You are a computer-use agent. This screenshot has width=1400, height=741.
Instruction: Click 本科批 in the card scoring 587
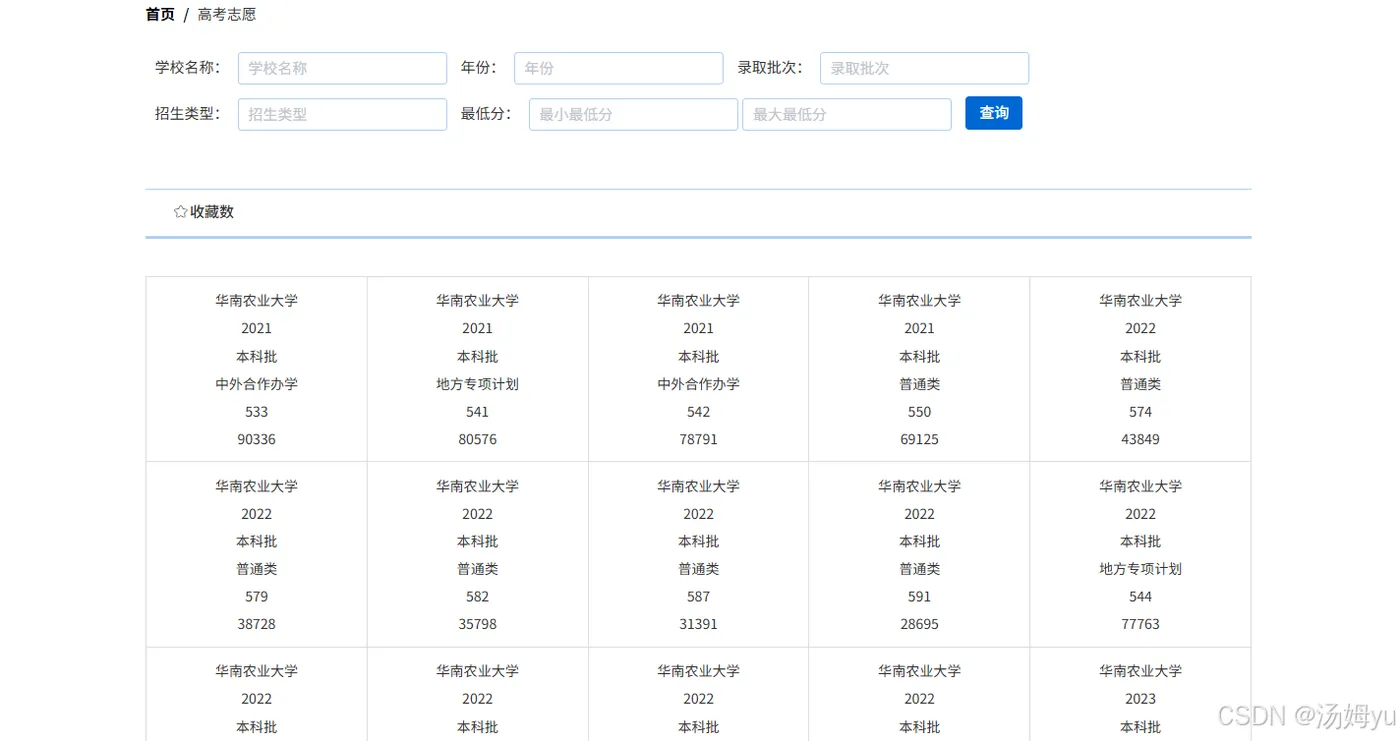698,541
